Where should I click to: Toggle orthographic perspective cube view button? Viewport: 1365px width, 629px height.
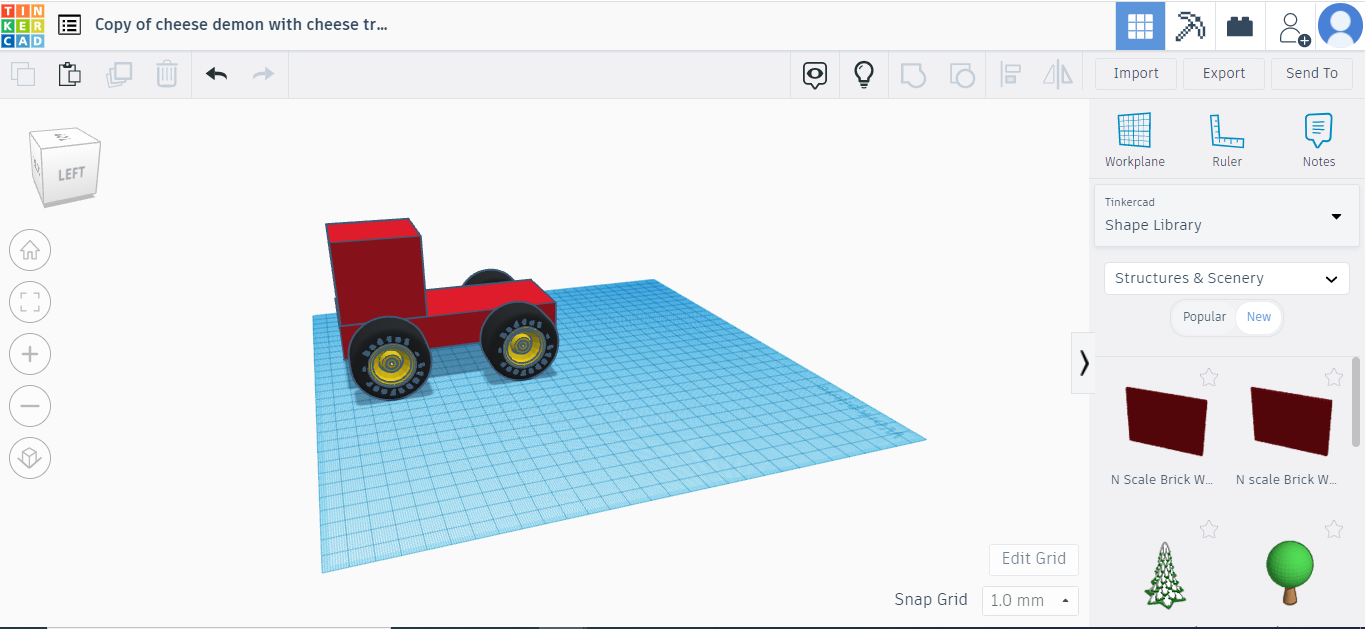pyautogui.click(x=30, y=458)
